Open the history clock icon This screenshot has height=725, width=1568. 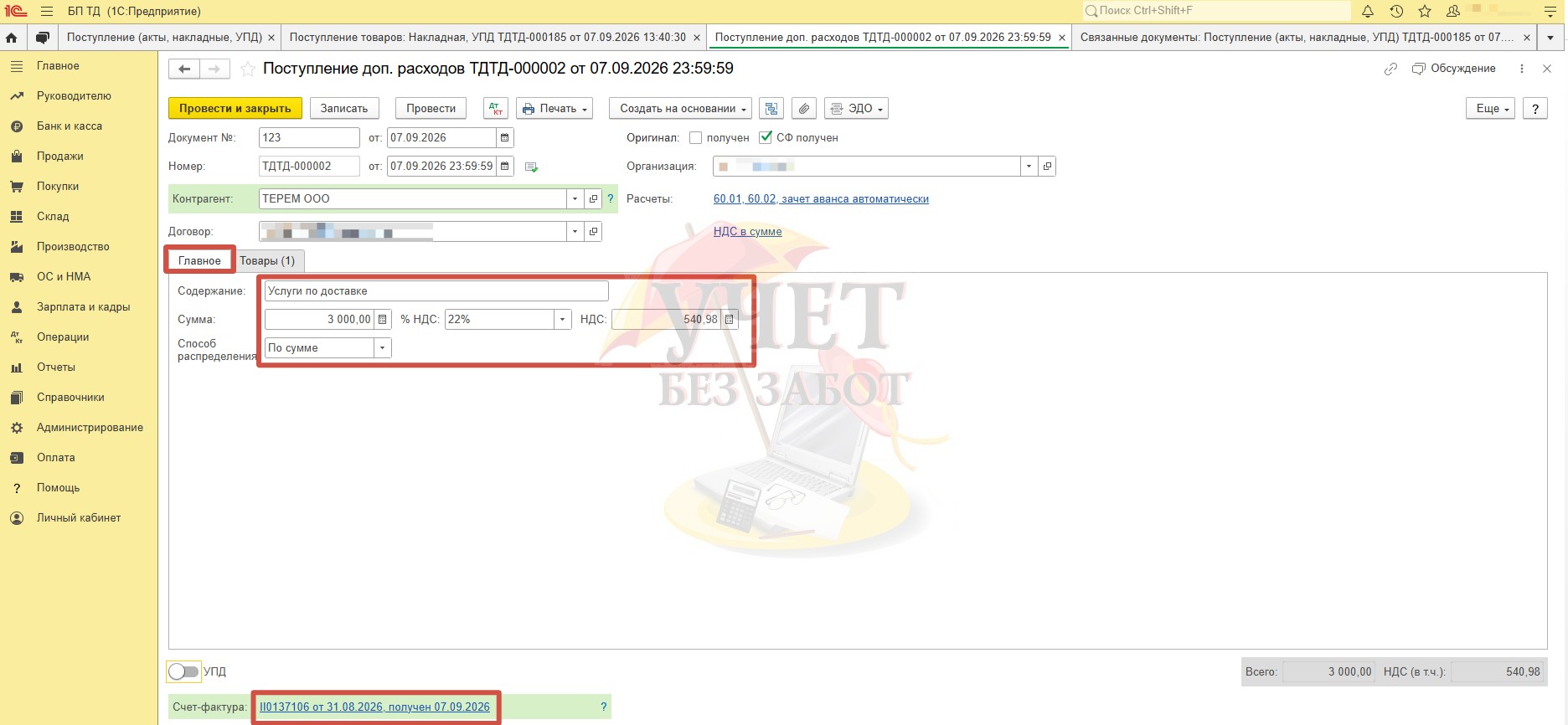1396,11
